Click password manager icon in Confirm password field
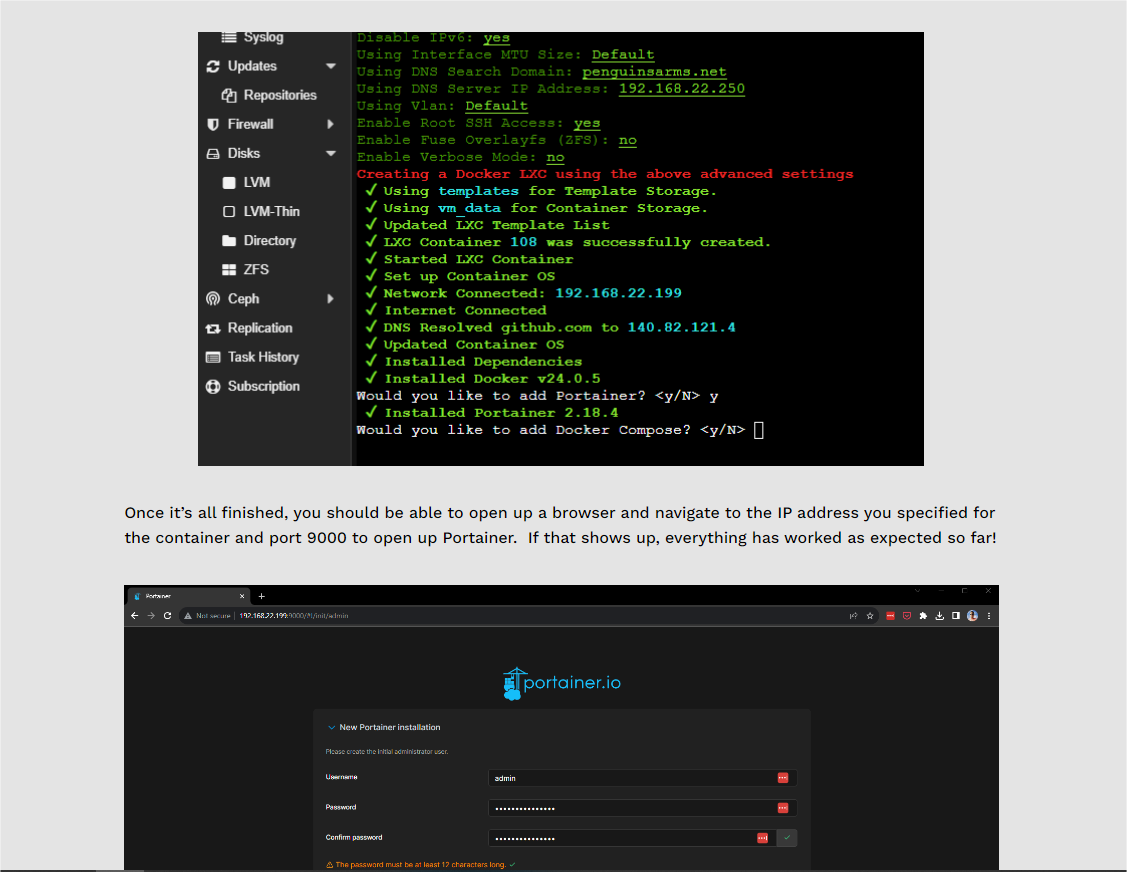The width and height of the screenshot is (1127, 872). tap(763, 838)
